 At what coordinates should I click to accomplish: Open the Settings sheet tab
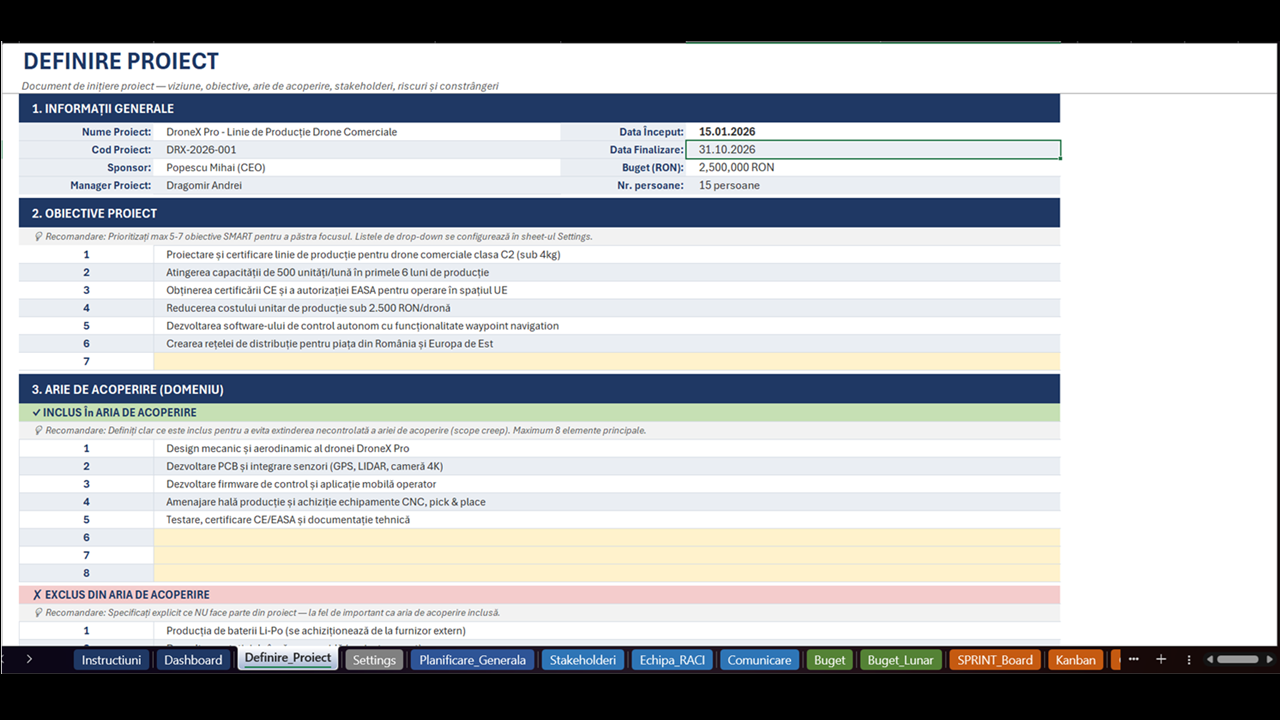(x=374, y=660)
